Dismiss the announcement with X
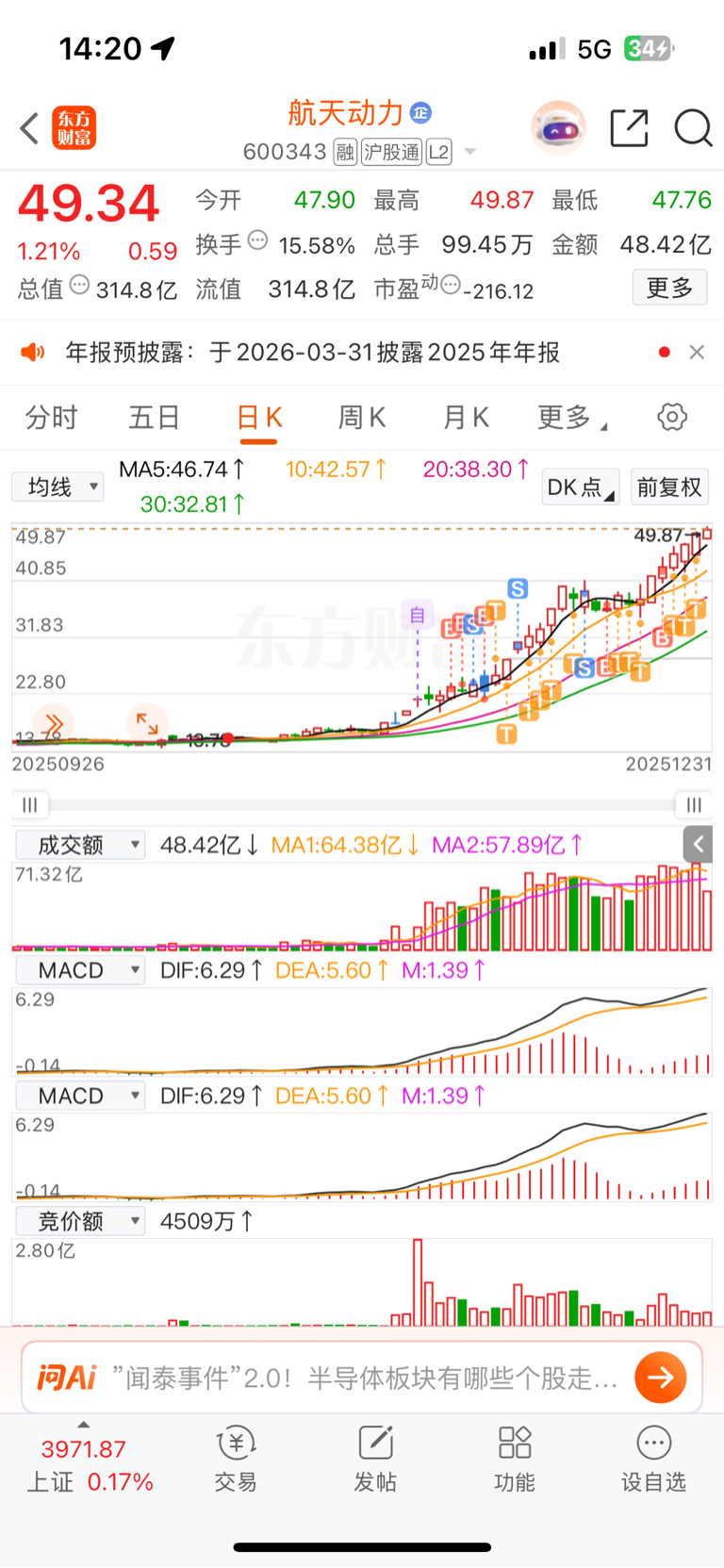Screen dimensions: 724x1568 (697, 352)
